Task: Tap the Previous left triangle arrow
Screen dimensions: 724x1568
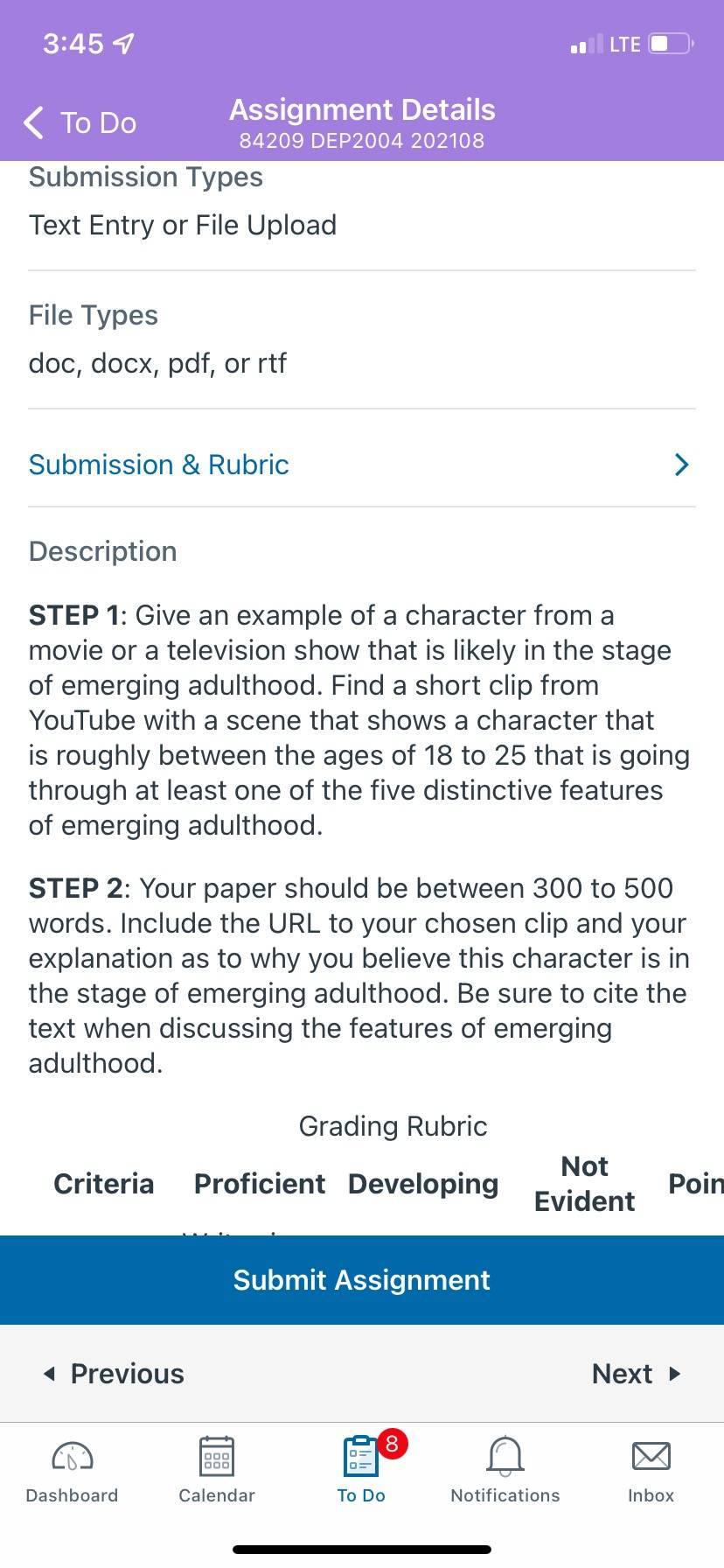Action: pos(49,1374)
